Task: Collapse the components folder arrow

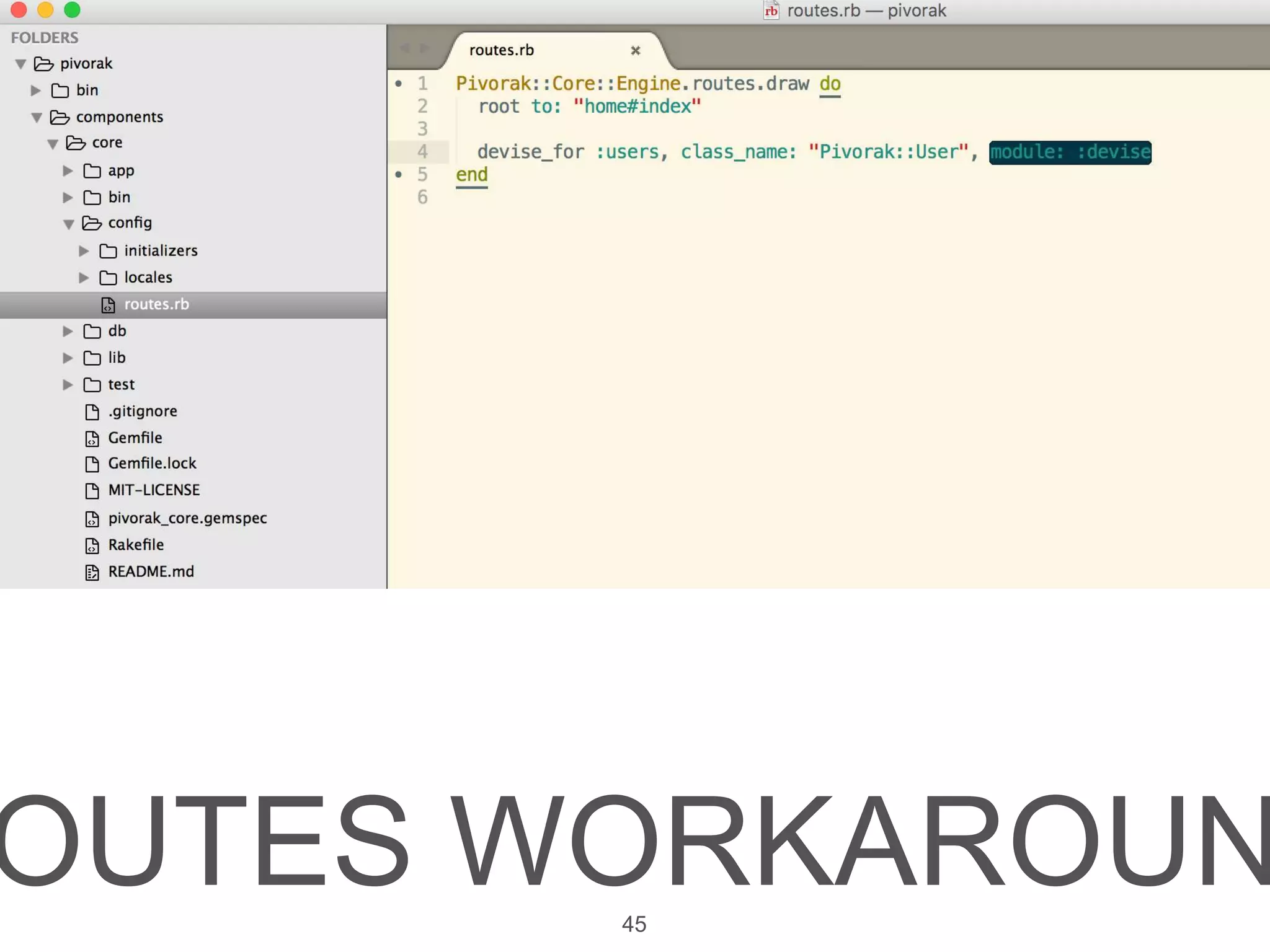Action: click(37, 117)
